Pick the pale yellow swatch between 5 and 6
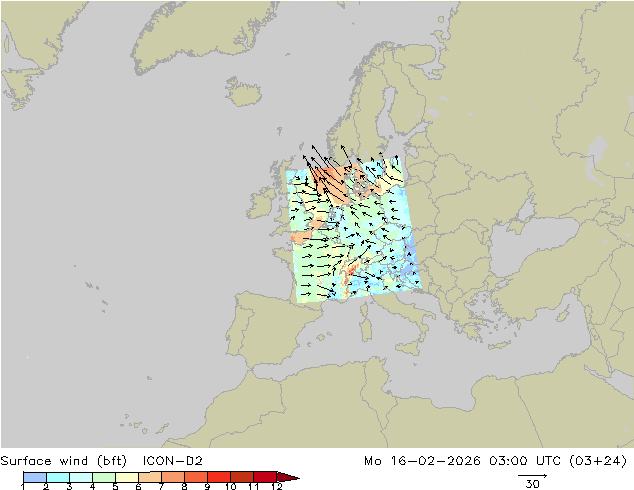The image size is (634, 490). [x=127, y=477]
